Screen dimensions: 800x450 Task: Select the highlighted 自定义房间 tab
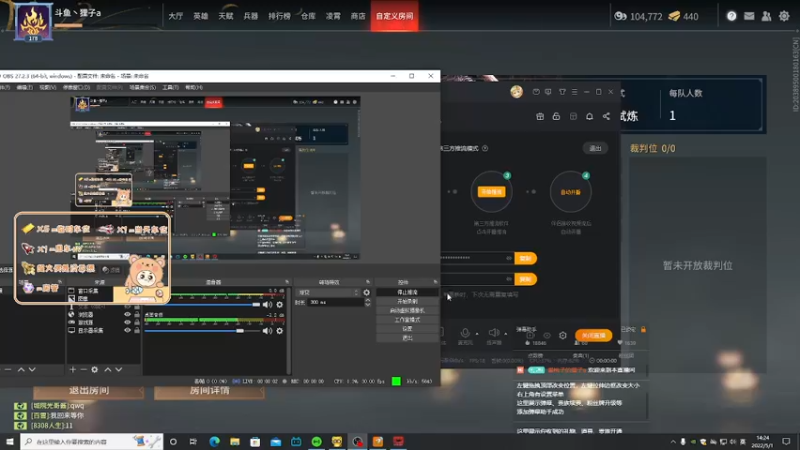click(x=394, y=16)
